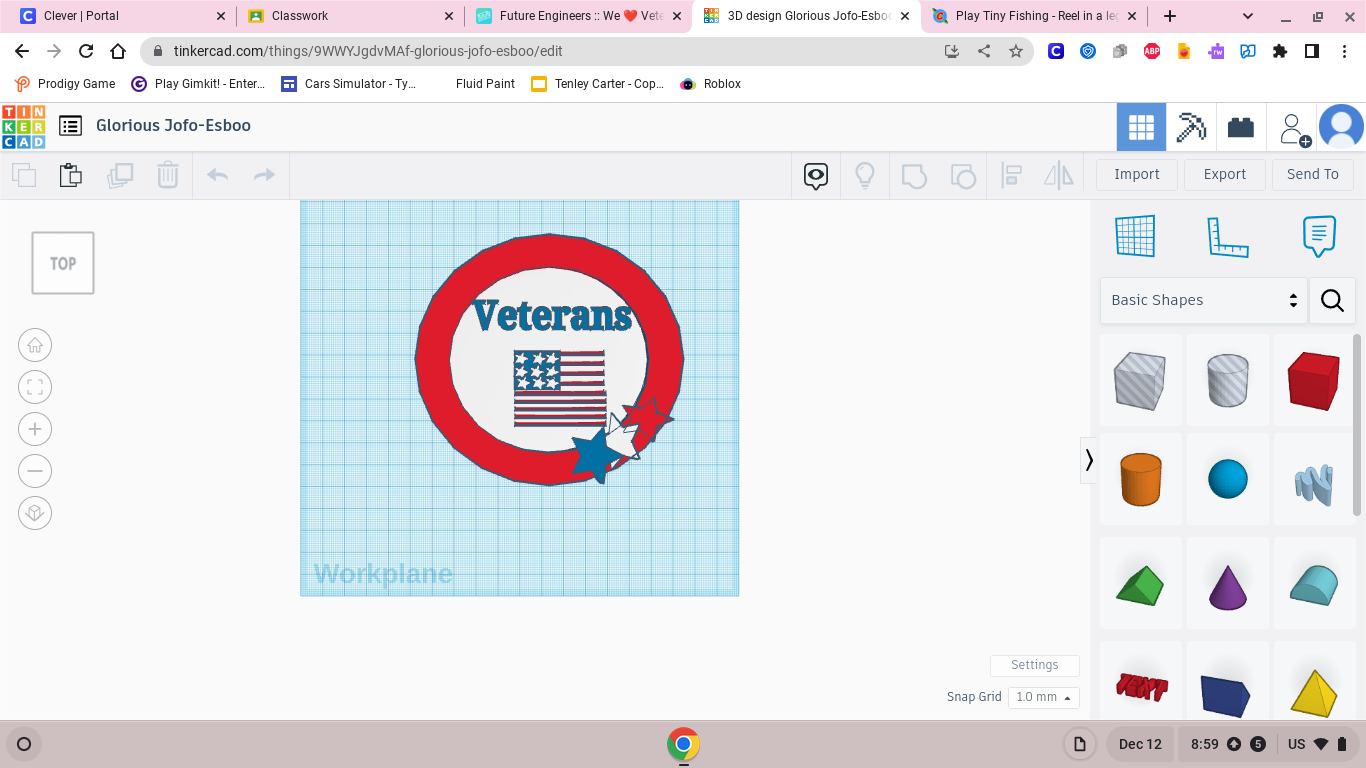
Task: Search shapes with magnifier icon
Action: tap(1332, 300)
